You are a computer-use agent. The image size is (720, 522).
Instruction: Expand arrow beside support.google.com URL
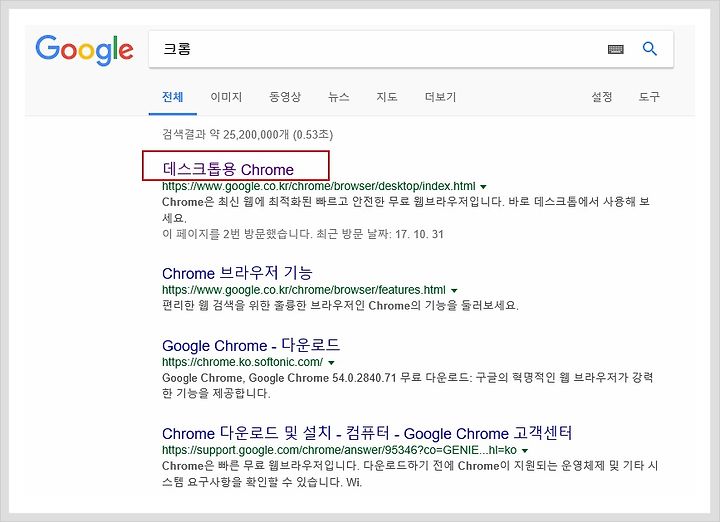525,451
